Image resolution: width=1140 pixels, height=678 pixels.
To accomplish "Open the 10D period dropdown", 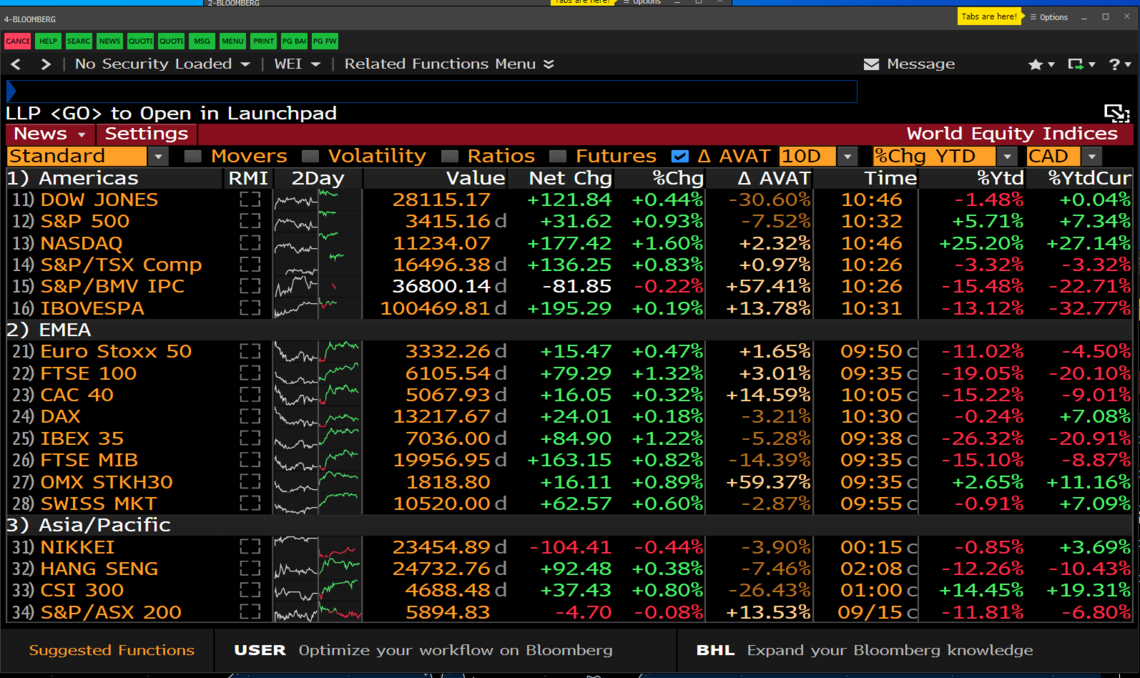I will (845, 156).
